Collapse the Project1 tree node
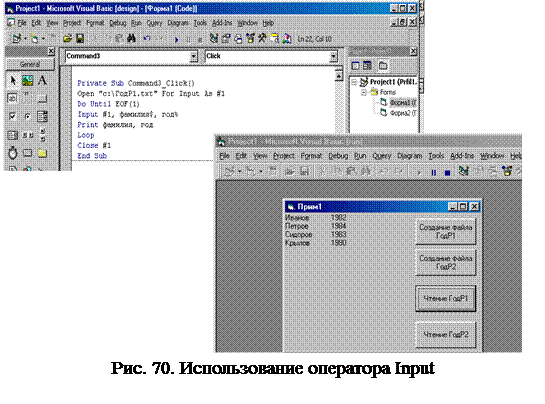This screenshot has width=545, height=404. coord(354,82)
